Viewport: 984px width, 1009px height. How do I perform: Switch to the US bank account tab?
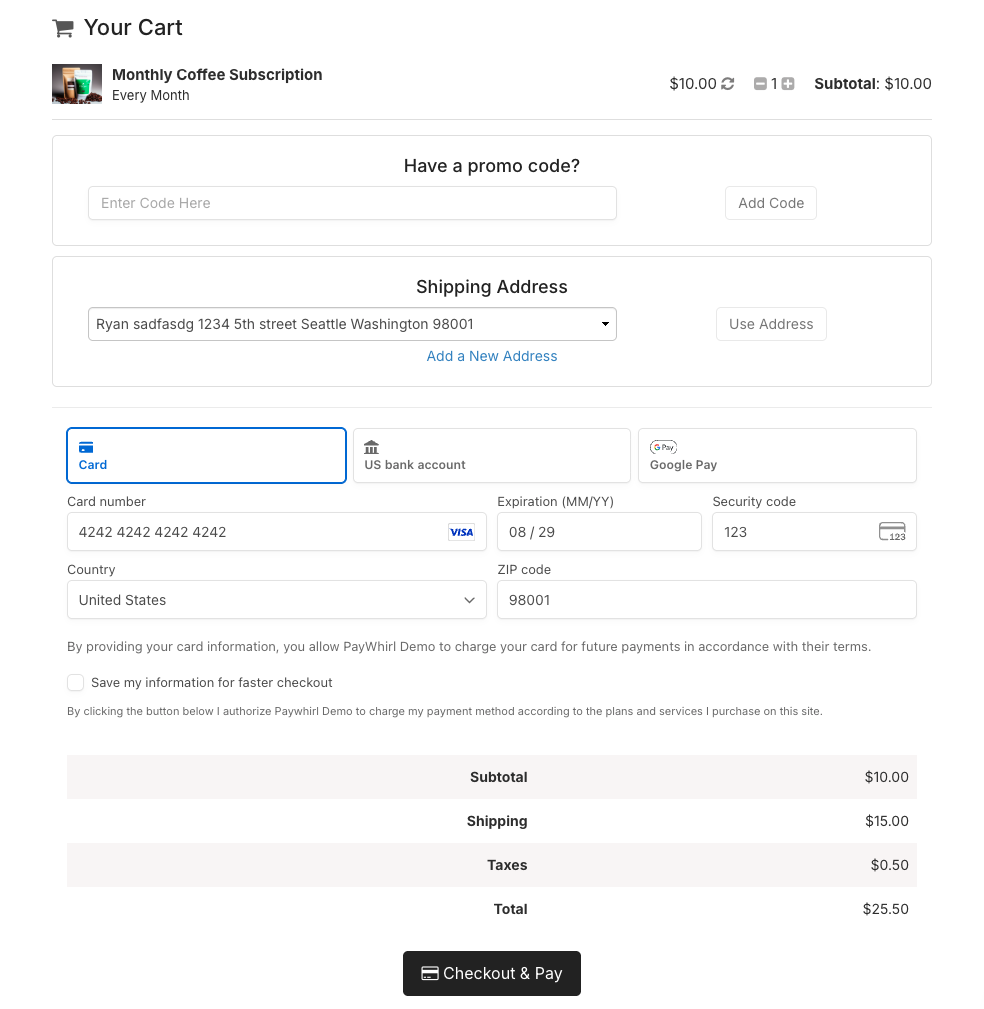click(492, 456)
